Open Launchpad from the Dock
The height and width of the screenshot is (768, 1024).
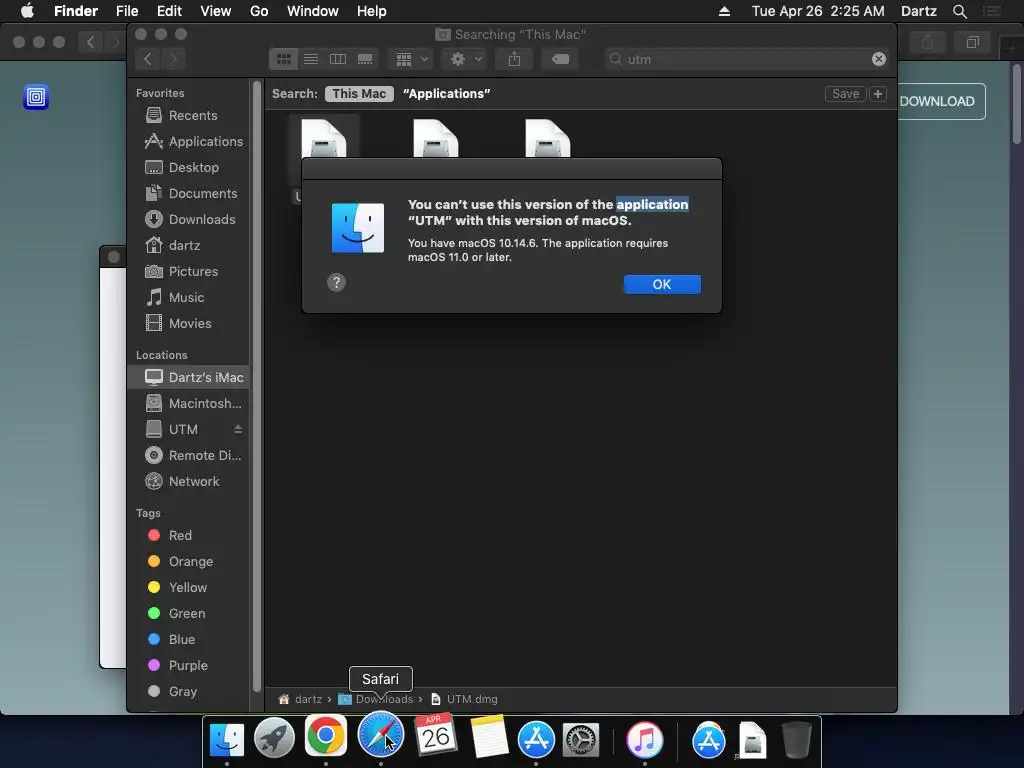coord(274,739)
